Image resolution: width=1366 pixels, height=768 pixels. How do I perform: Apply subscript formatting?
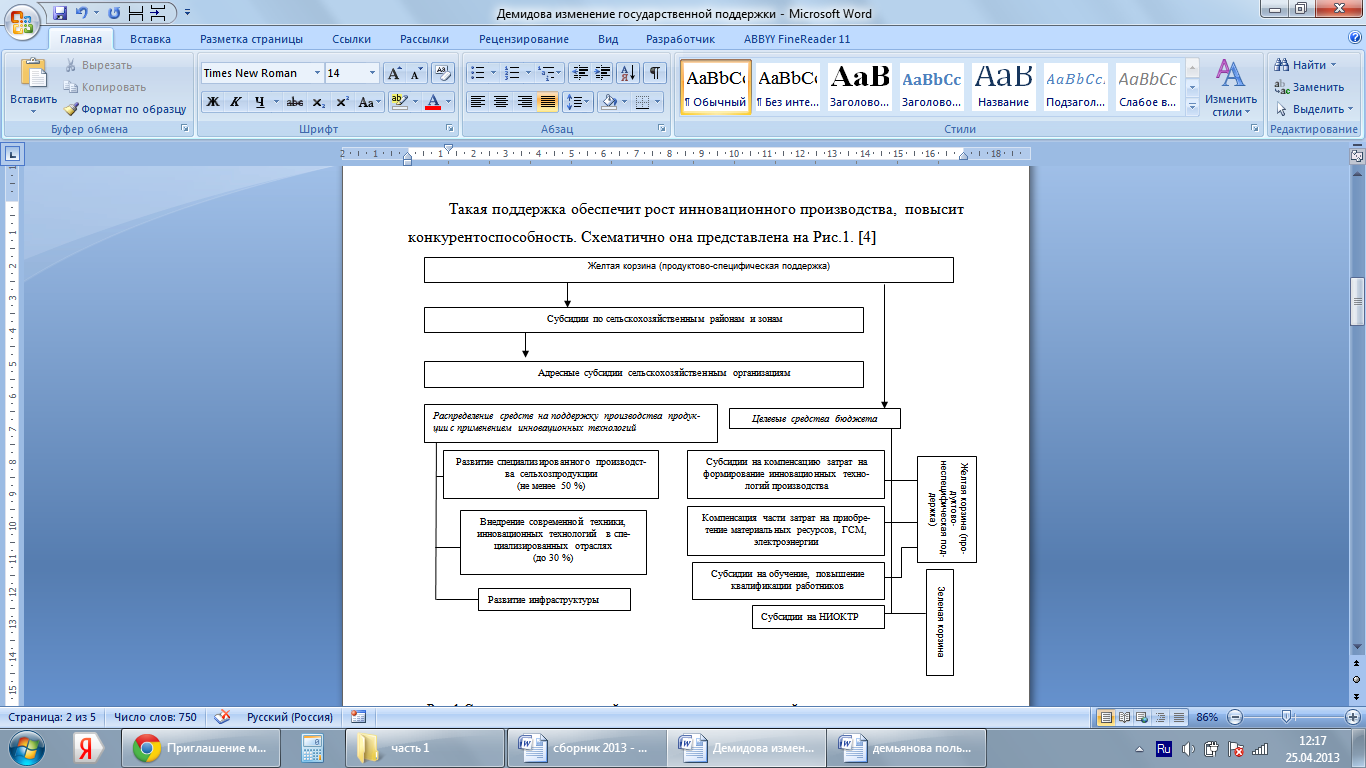click(x=318, y=102)
